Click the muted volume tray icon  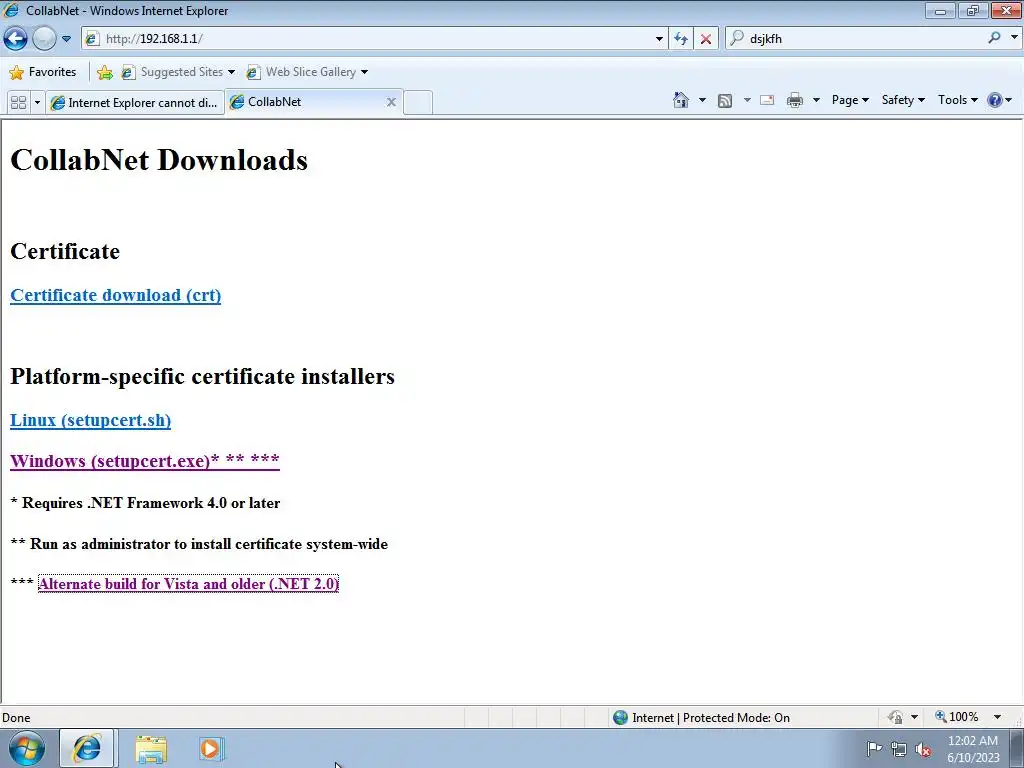click(923, 749)
